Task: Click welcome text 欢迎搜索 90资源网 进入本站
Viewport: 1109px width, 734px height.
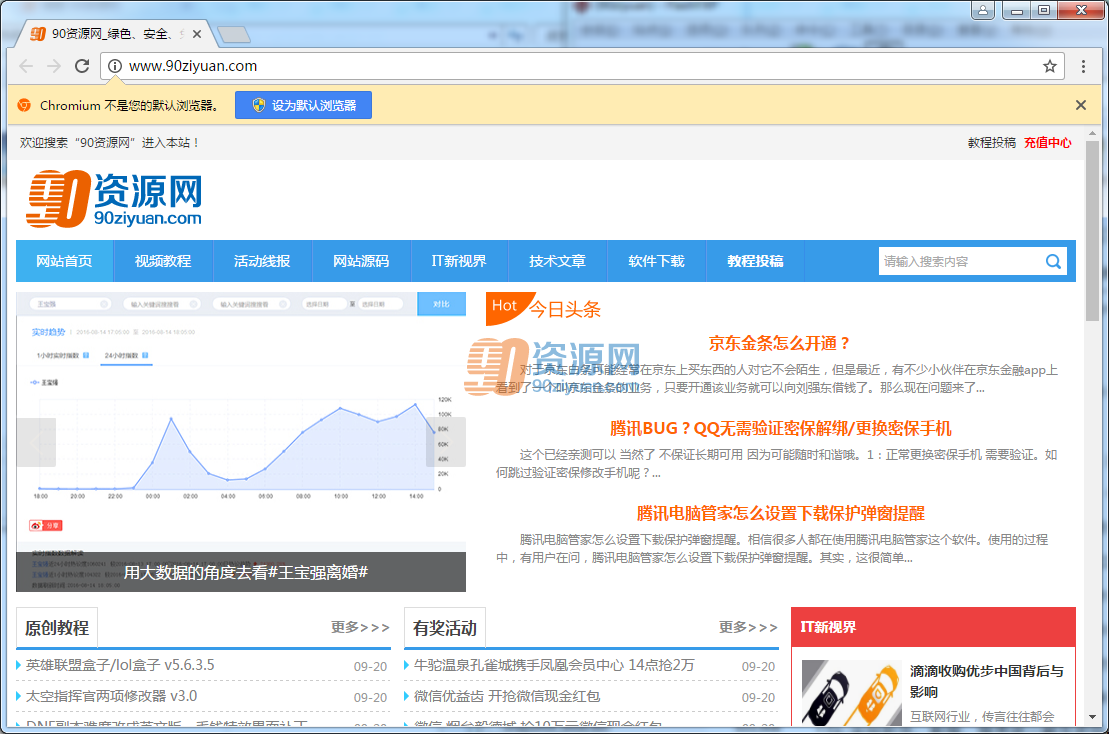Action: (x=110, y=143)
